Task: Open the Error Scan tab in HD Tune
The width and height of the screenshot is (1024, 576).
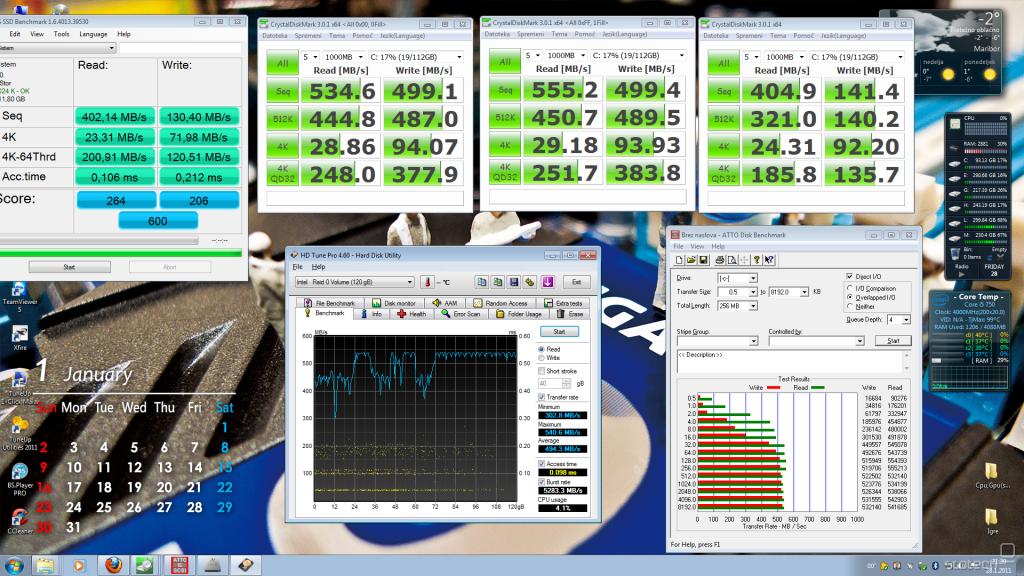Action: tap(461, 314)
